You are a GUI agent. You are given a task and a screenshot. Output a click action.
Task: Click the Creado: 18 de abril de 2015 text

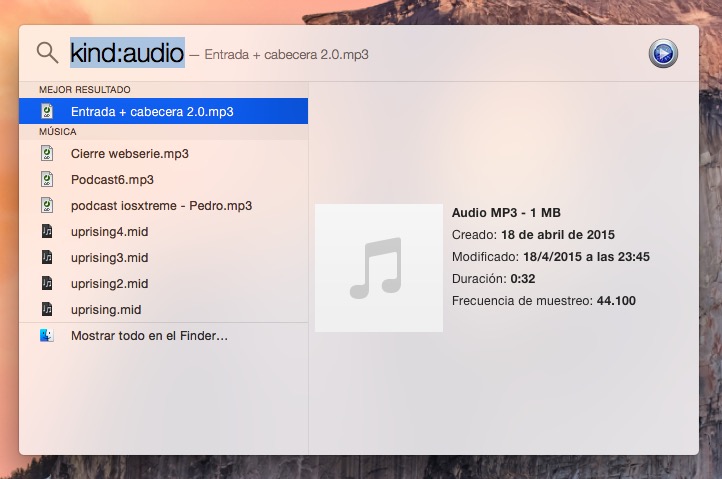pos(533,235)
